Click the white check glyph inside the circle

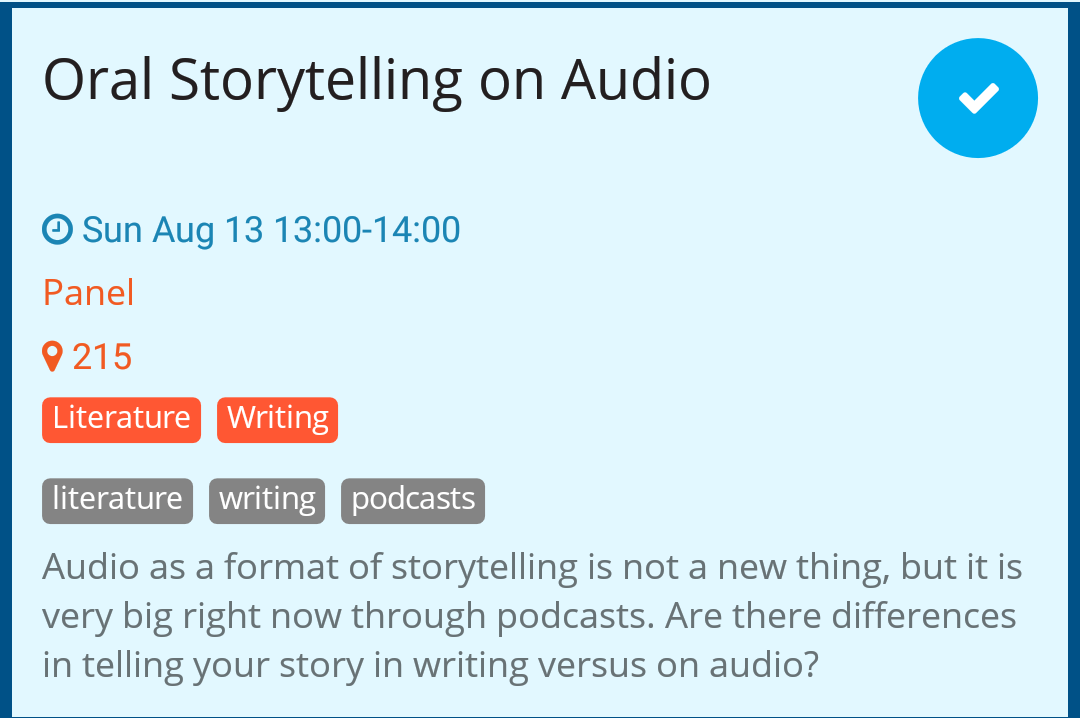click(979, 99)
